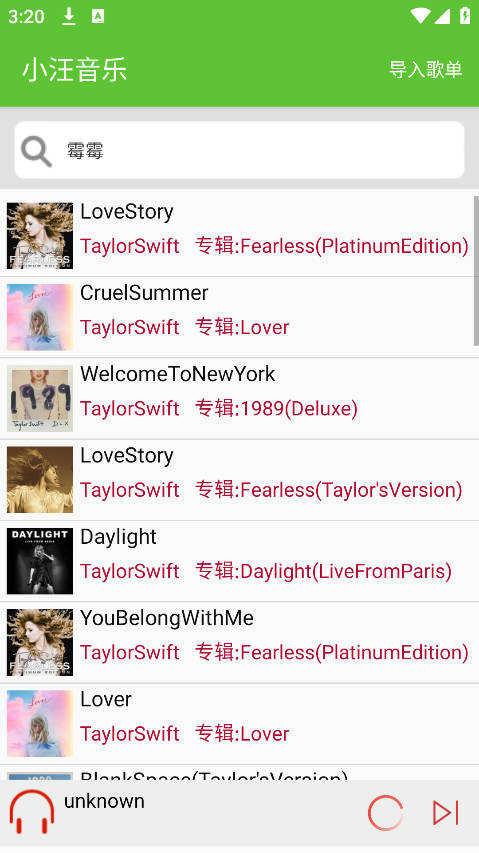Viewport: 479px width, 853px height.
Task: Open the 小汪音乐 app title
Action: click(74, 70)
